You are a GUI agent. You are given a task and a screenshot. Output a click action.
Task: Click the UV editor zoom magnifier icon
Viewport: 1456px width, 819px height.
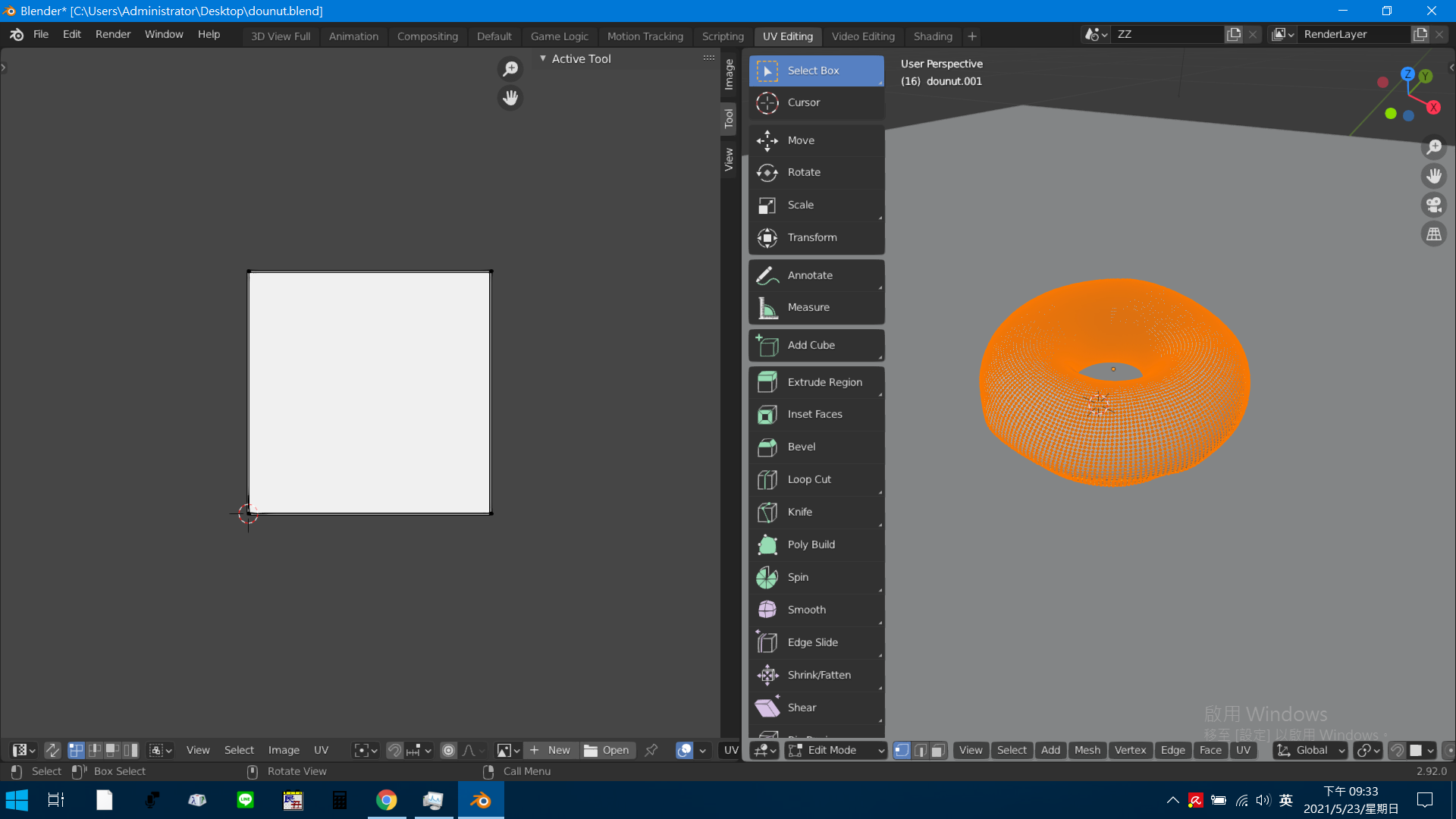(510, 69)
